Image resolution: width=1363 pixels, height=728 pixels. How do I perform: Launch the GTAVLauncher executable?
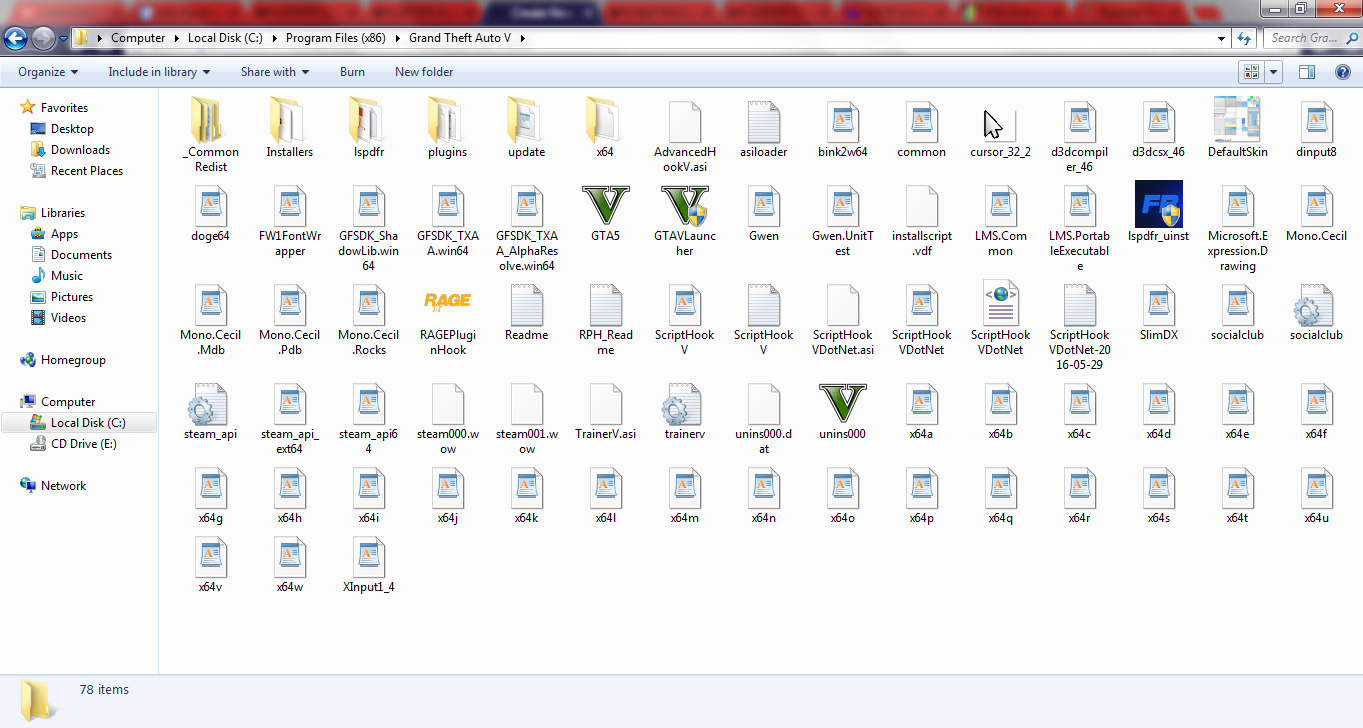click(684, 206)
